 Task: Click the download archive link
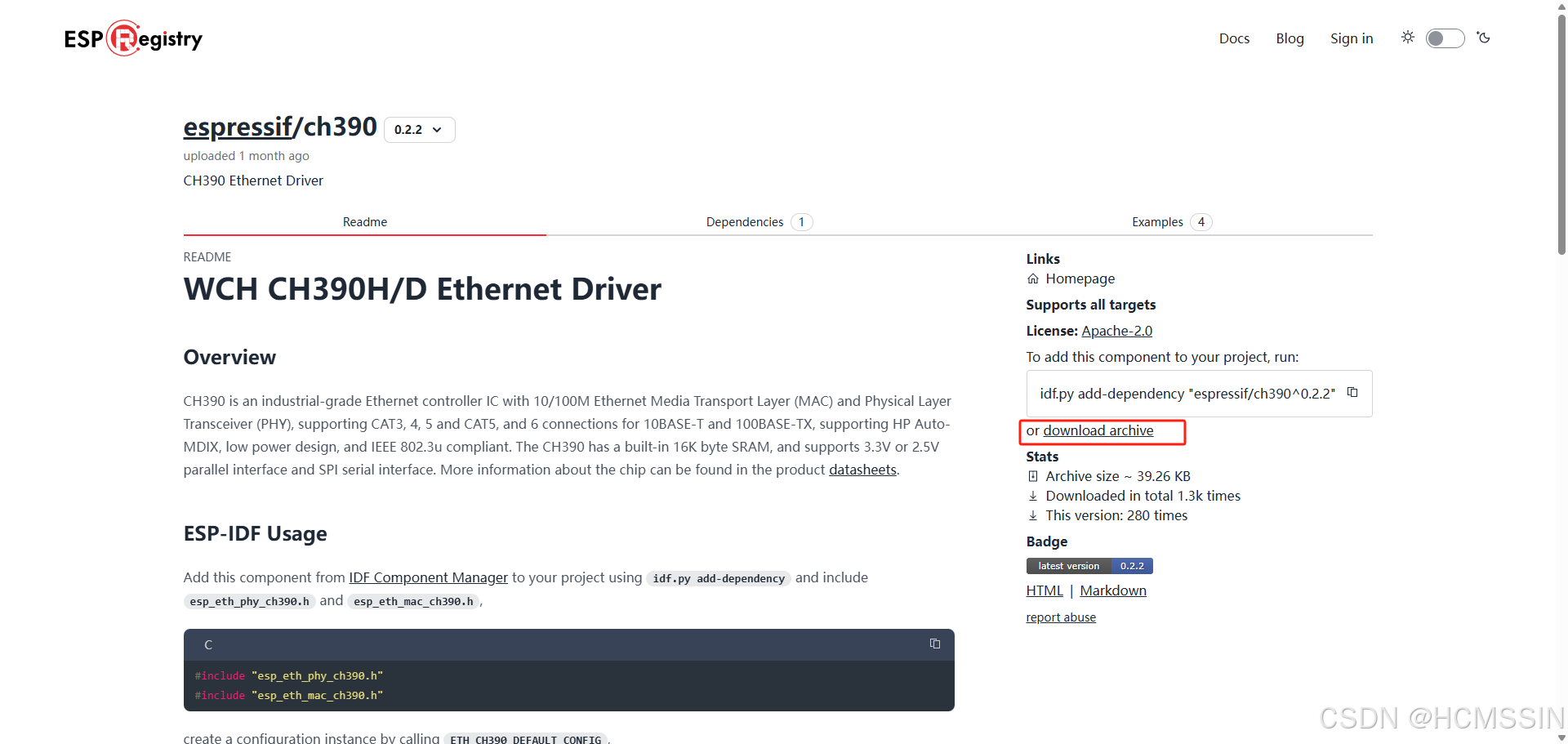click(1098, 430)
